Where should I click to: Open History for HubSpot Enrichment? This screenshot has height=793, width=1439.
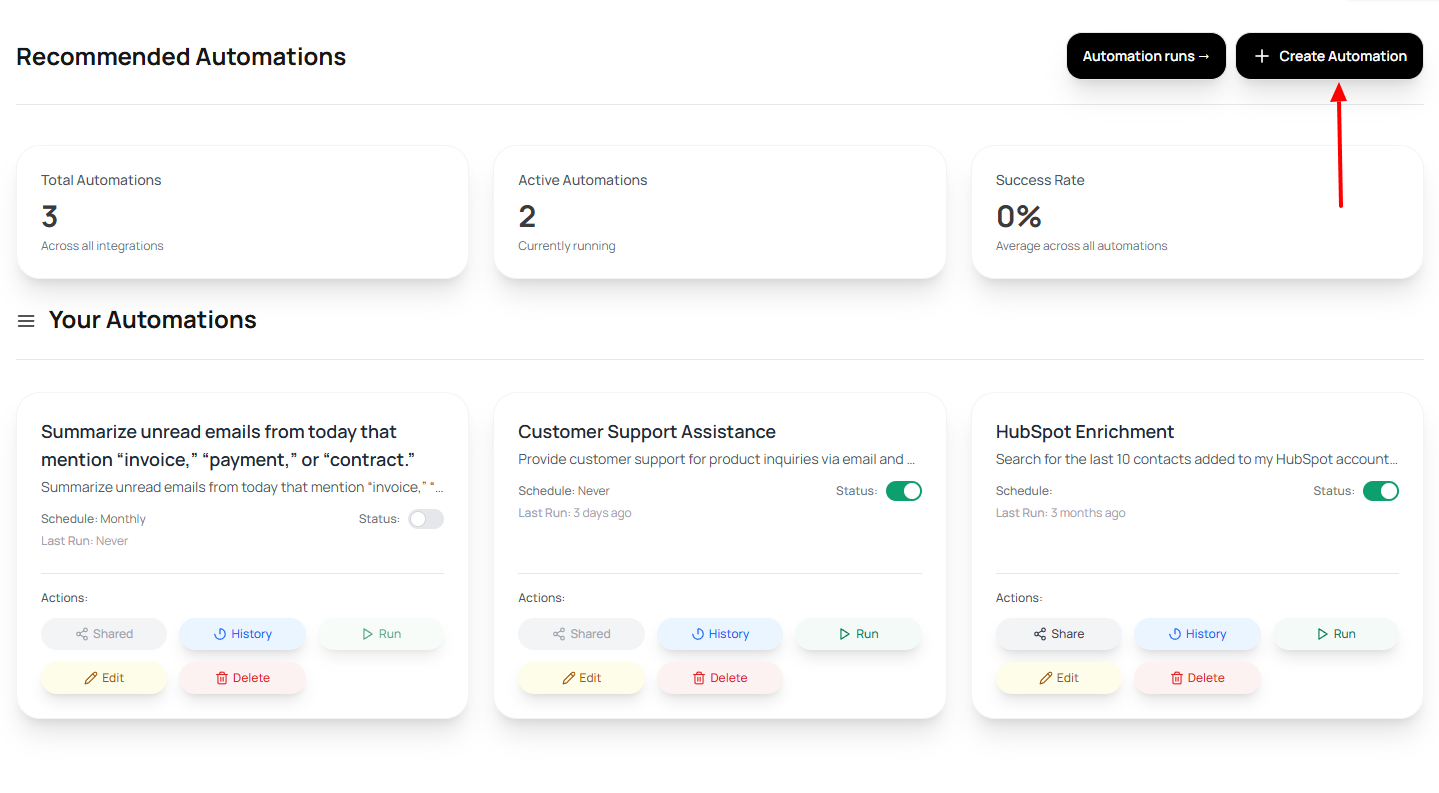tap(1197, 634)
